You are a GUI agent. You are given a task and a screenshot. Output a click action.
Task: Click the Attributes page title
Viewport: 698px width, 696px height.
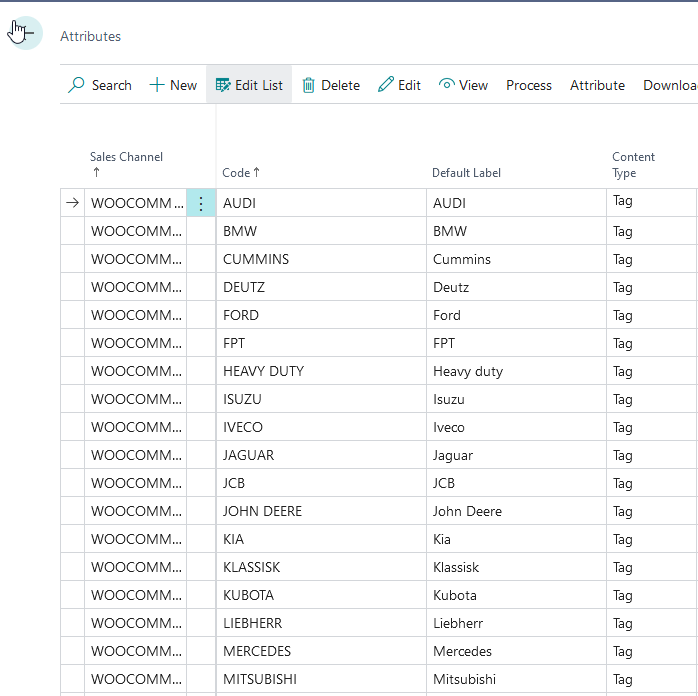tap(90, 36)
